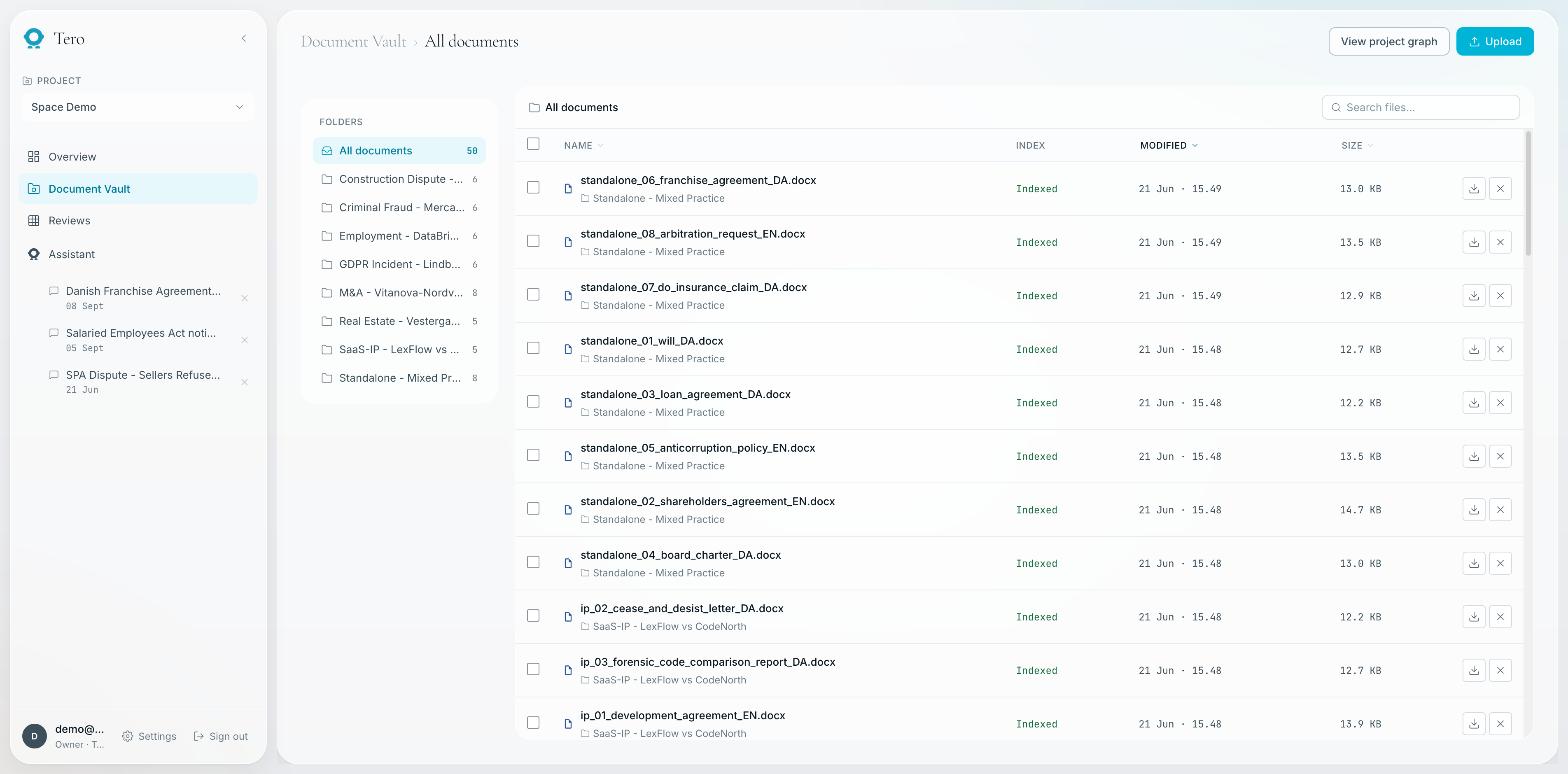1568x774 pixels.
Task: Check standalone_02_shareholders_agreement_EN.docx row checkbox
Action: 533,509
